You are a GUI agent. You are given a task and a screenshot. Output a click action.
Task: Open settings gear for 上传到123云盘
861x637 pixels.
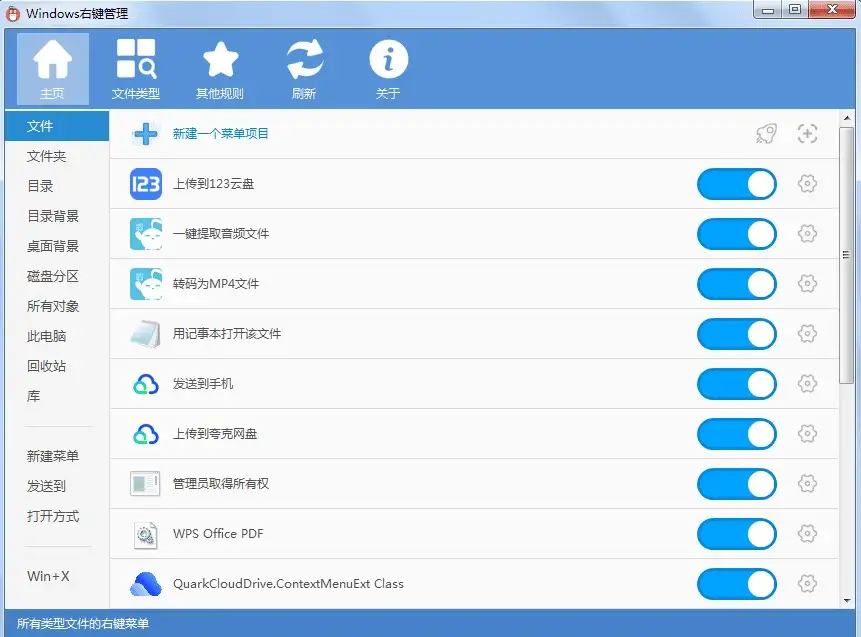tap(807, 184)
